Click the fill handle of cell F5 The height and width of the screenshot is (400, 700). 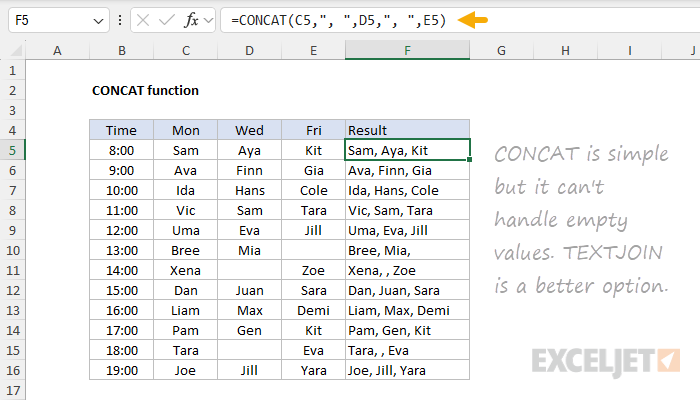(470, 160)
